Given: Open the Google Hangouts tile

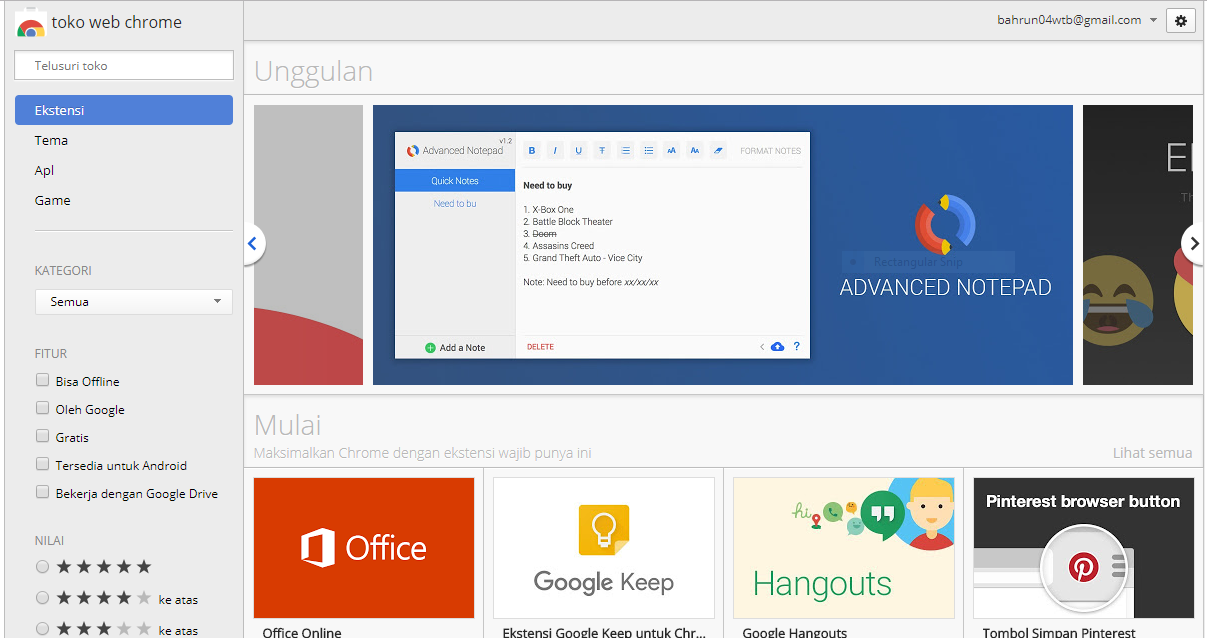Looking at the screenshot, I should (844, 548).
